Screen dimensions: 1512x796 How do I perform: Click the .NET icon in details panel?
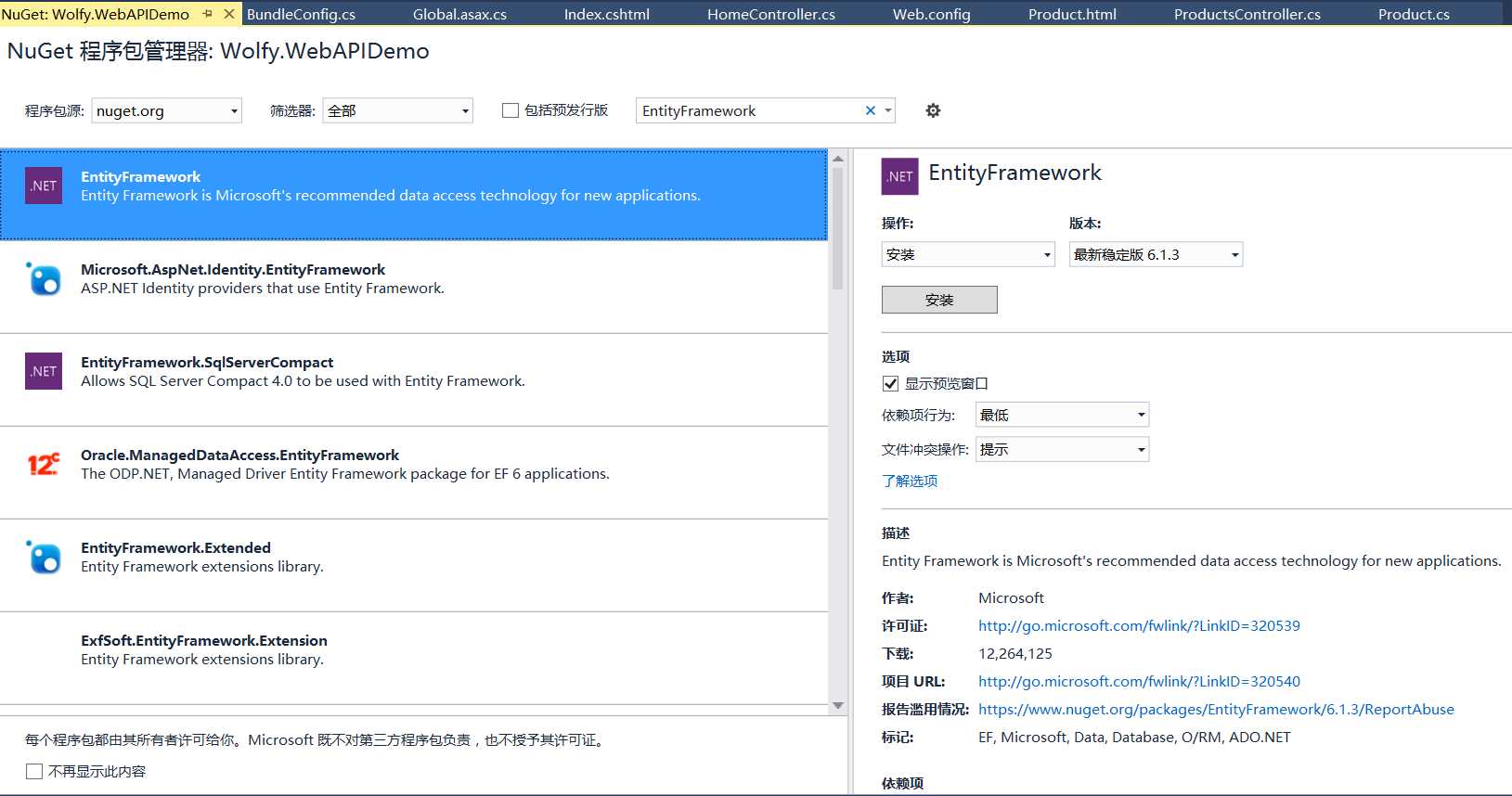point(899,176)
